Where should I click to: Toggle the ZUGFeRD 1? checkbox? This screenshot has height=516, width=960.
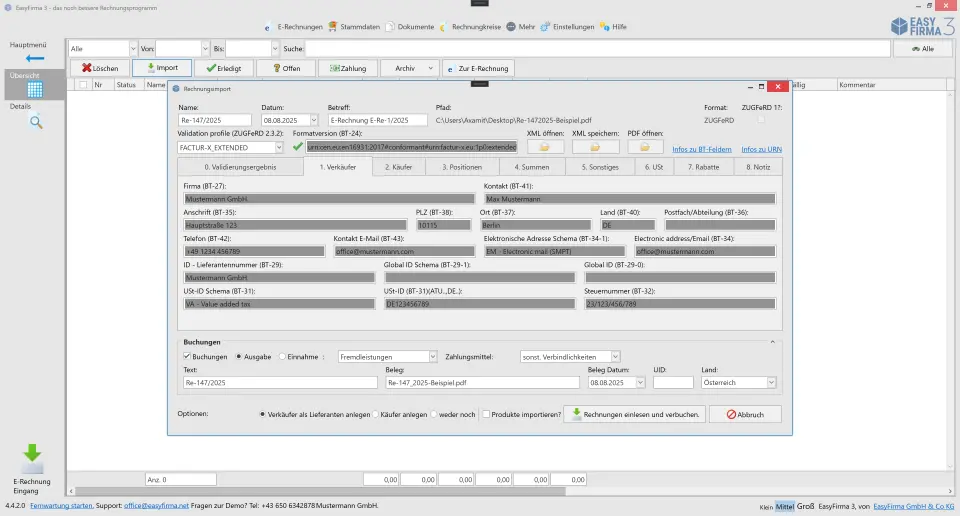[x=761, y=120]
